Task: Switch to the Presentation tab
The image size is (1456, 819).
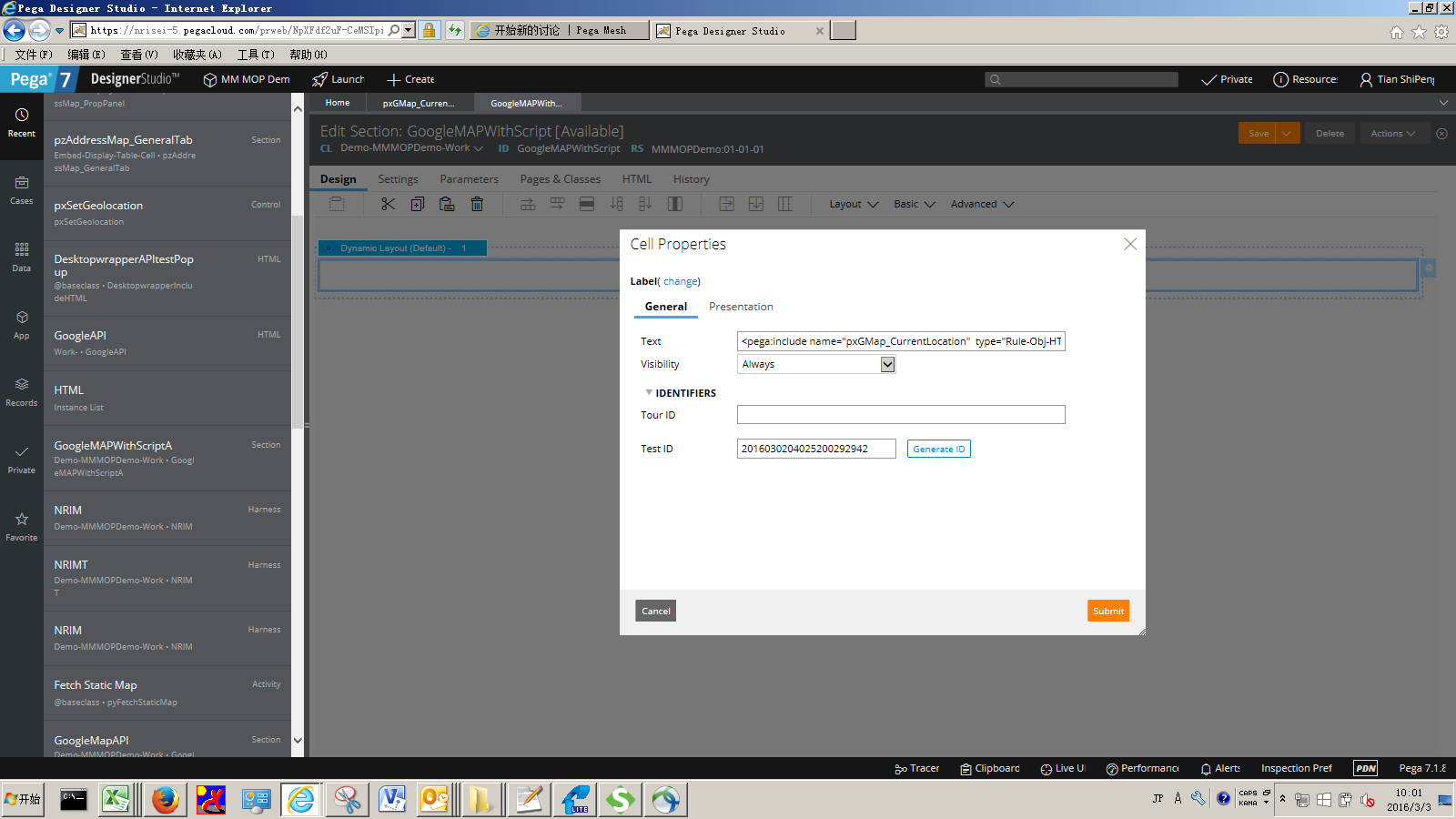Action: [x=741, y=307]
